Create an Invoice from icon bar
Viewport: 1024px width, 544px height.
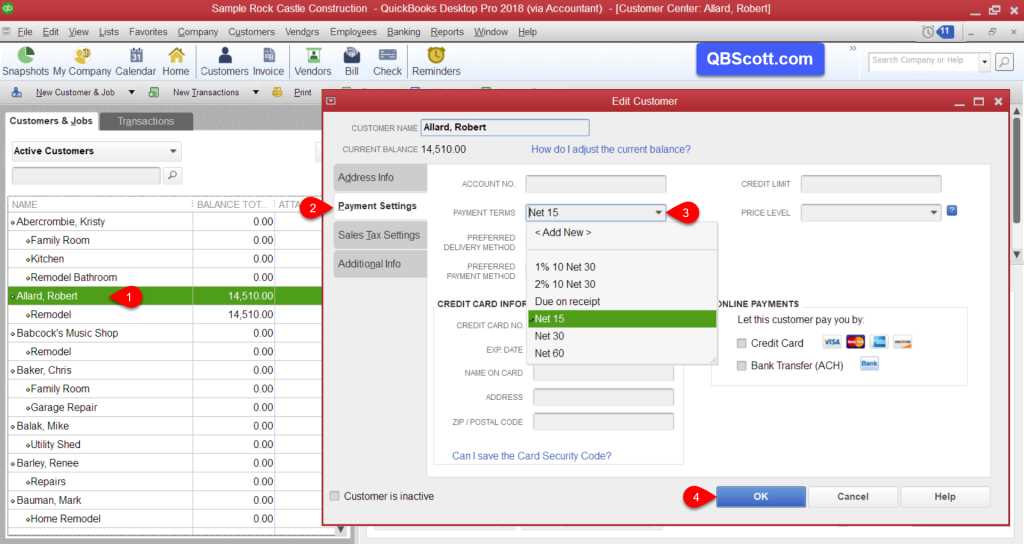(x=268, y=62)
